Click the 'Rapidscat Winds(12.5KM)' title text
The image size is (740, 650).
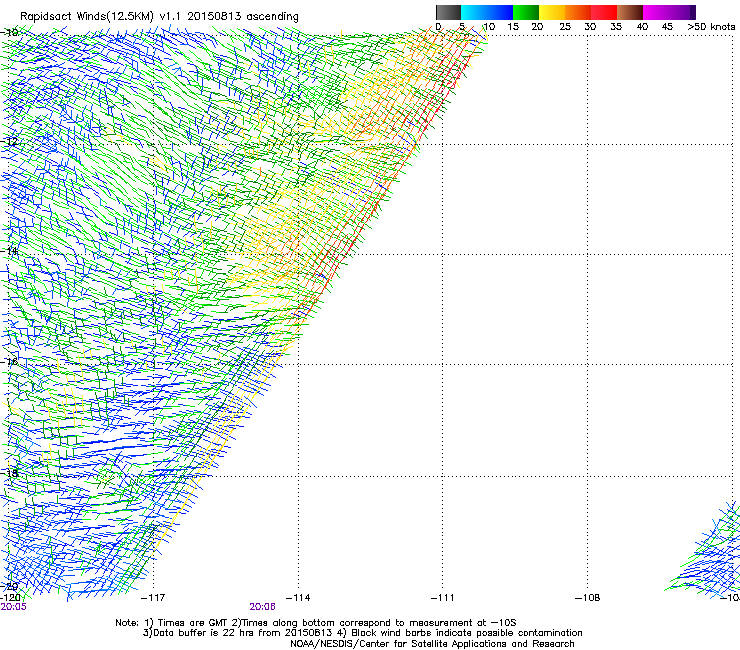pyautogui.click(x=87, y=17)
